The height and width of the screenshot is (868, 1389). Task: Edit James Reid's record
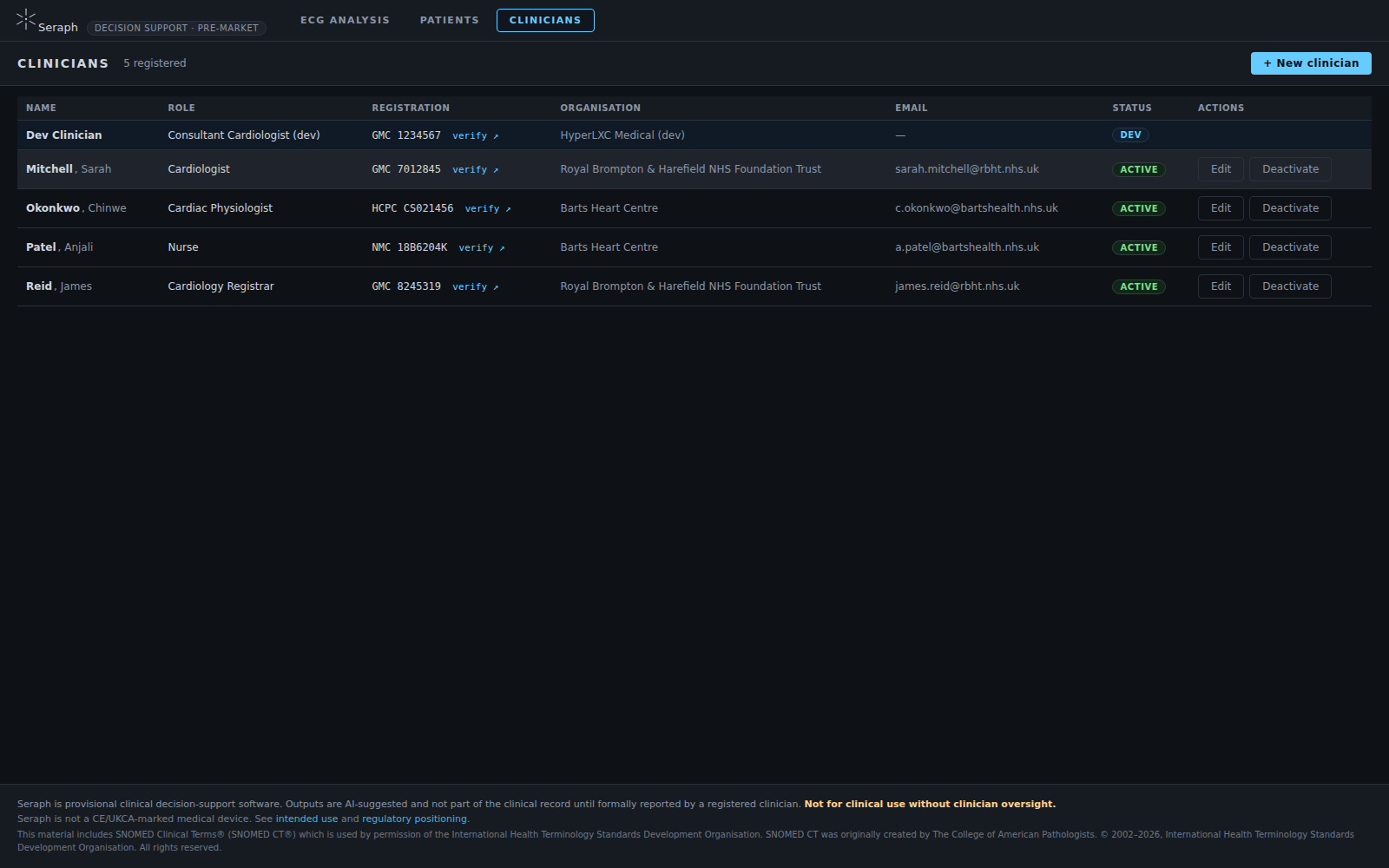pyautogui.click(x=1221, y=286)
